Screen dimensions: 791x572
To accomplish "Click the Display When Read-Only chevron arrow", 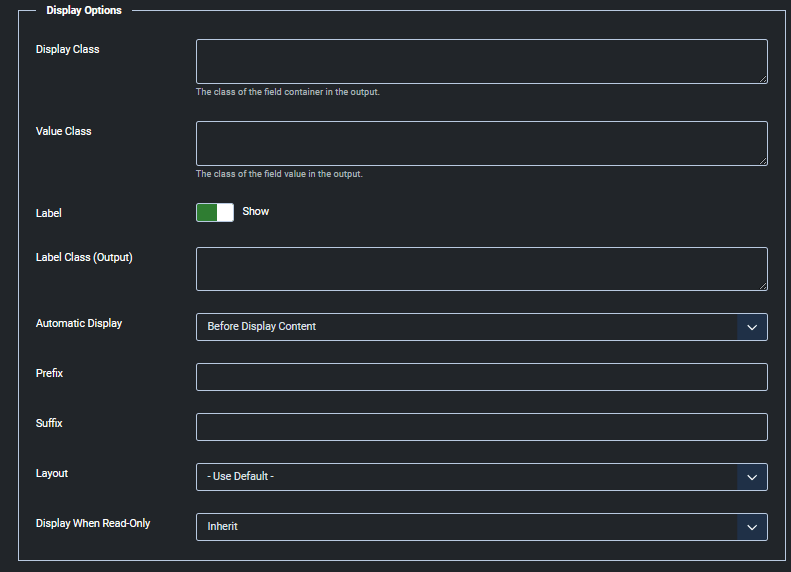I will coord(752,527).
